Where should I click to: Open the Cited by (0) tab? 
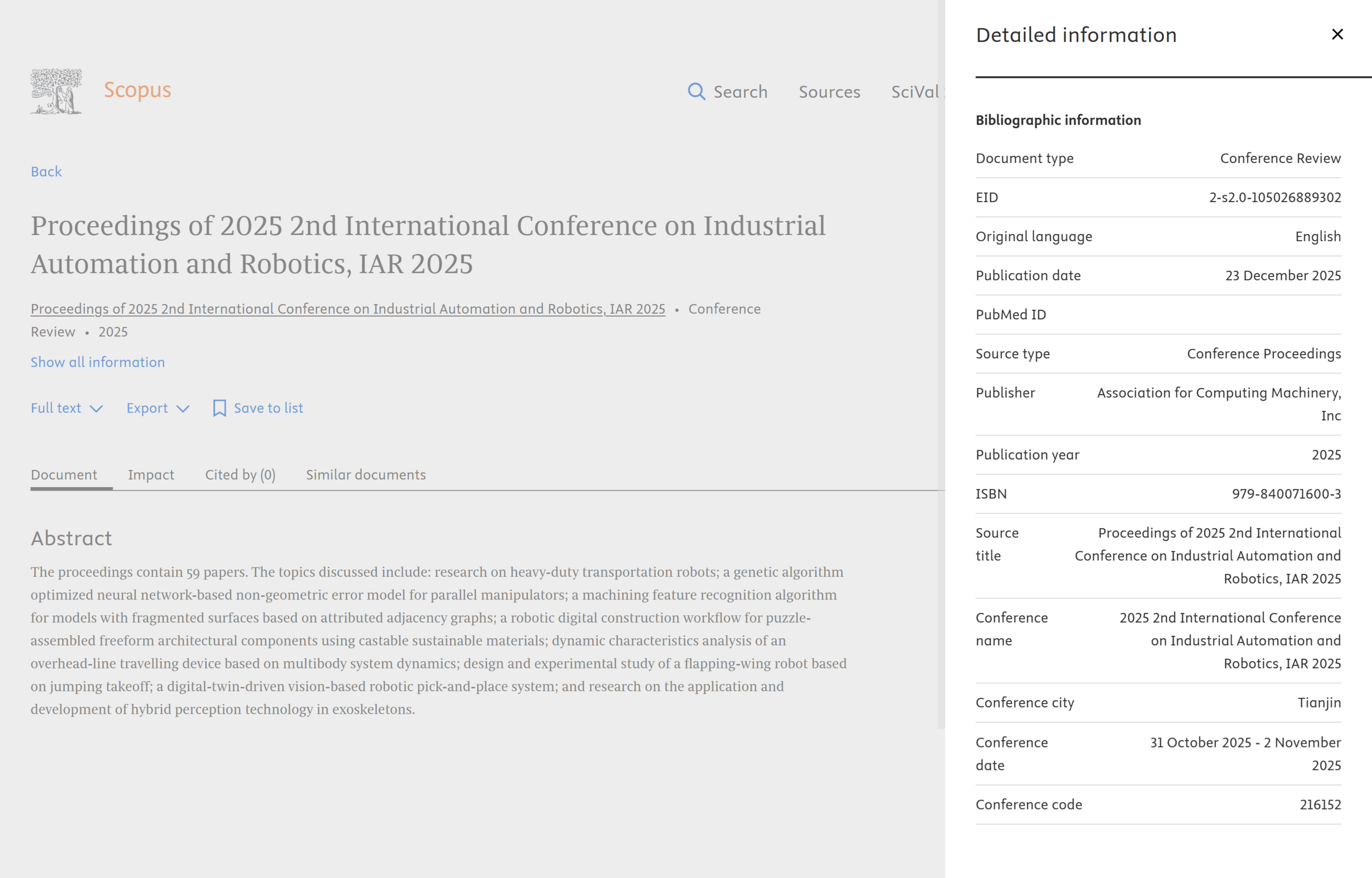pyautogui.click(x=240, y=475)
